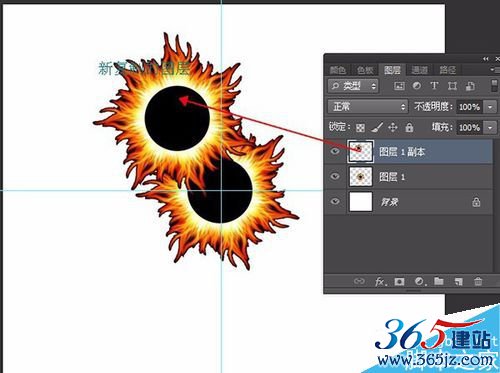Viewport: 500px width, 373px height.
Task: Filter for pixel layers icon
Action: pyautogui.click(x=399, y=86)
